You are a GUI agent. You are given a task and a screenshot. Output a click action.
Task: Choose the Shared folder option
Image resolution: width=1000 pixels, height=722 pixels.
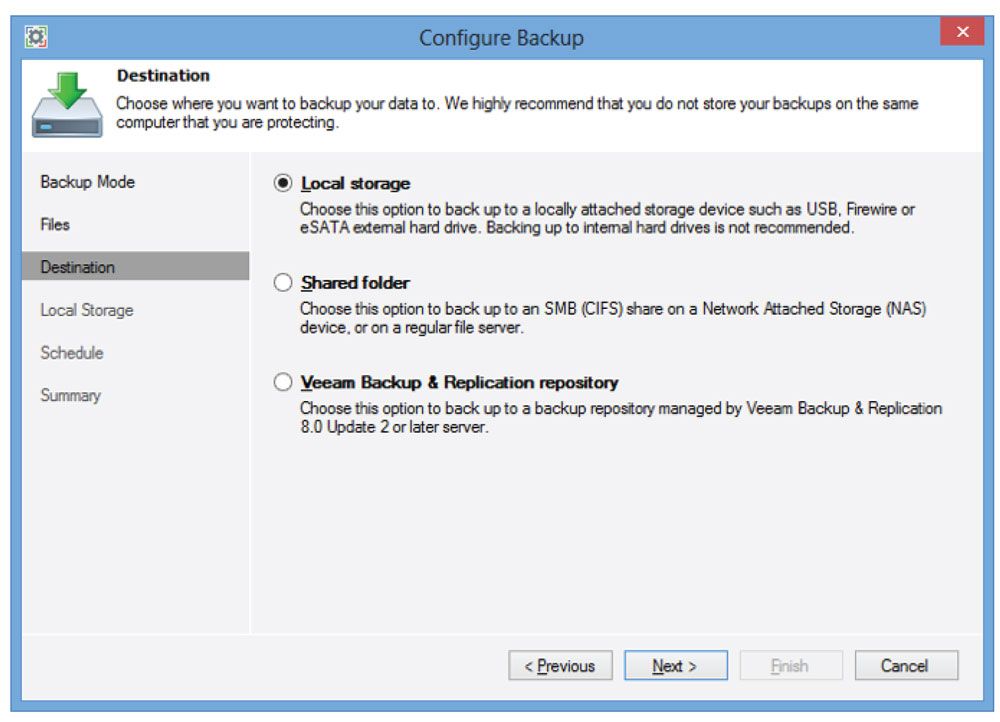(283, 283)
